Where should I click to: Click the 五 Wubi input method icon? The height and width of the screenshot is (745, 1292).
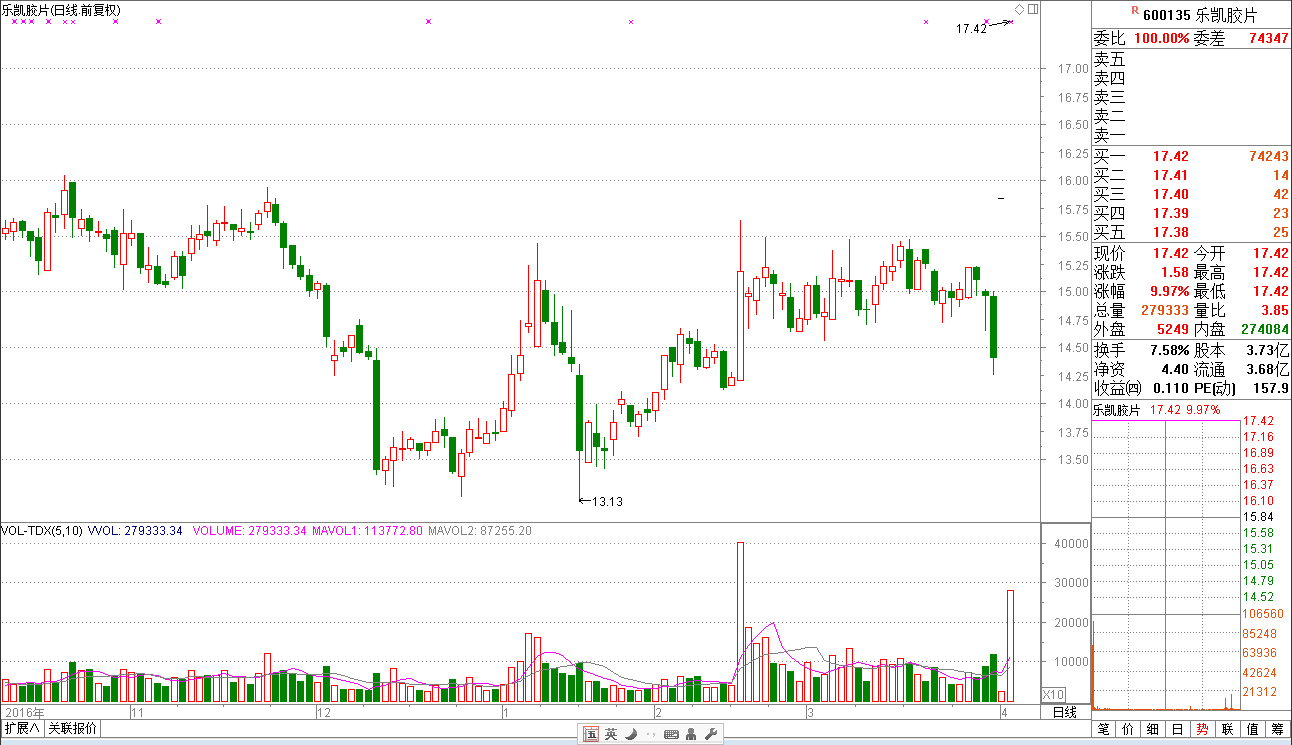tap(591, 734)
